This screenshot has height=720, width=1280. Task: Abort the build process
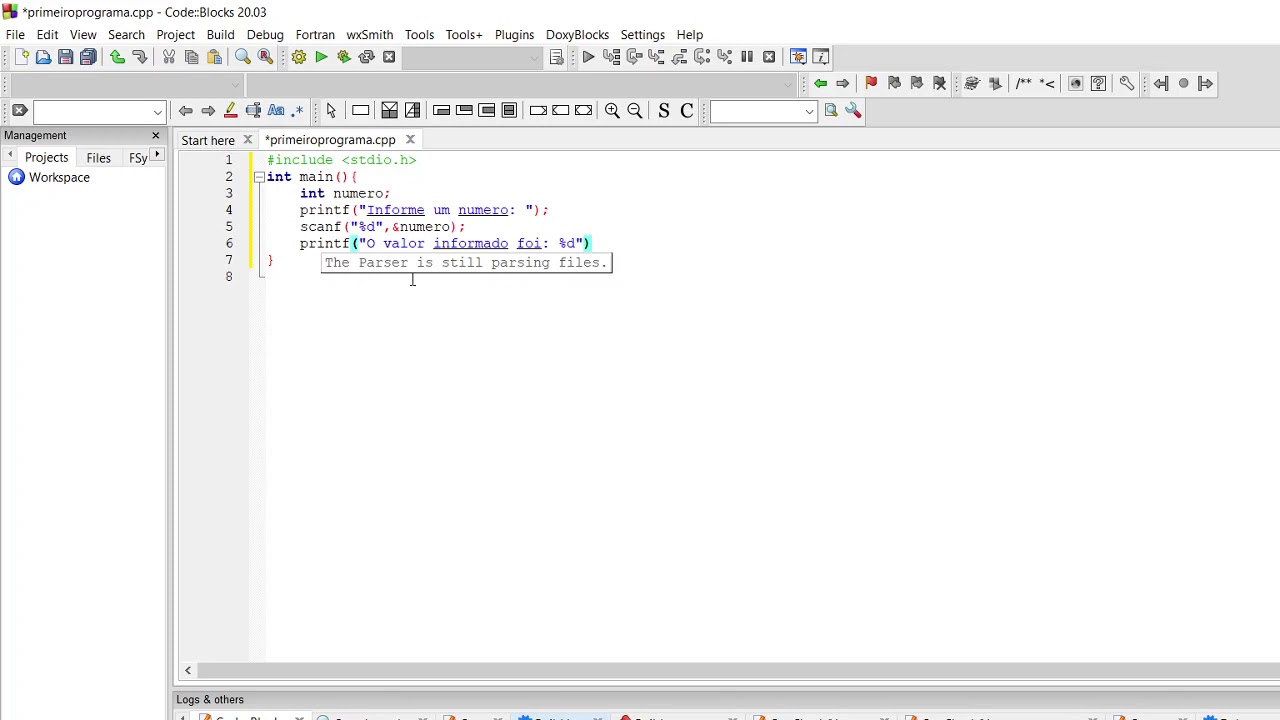(x=389, y=57)
